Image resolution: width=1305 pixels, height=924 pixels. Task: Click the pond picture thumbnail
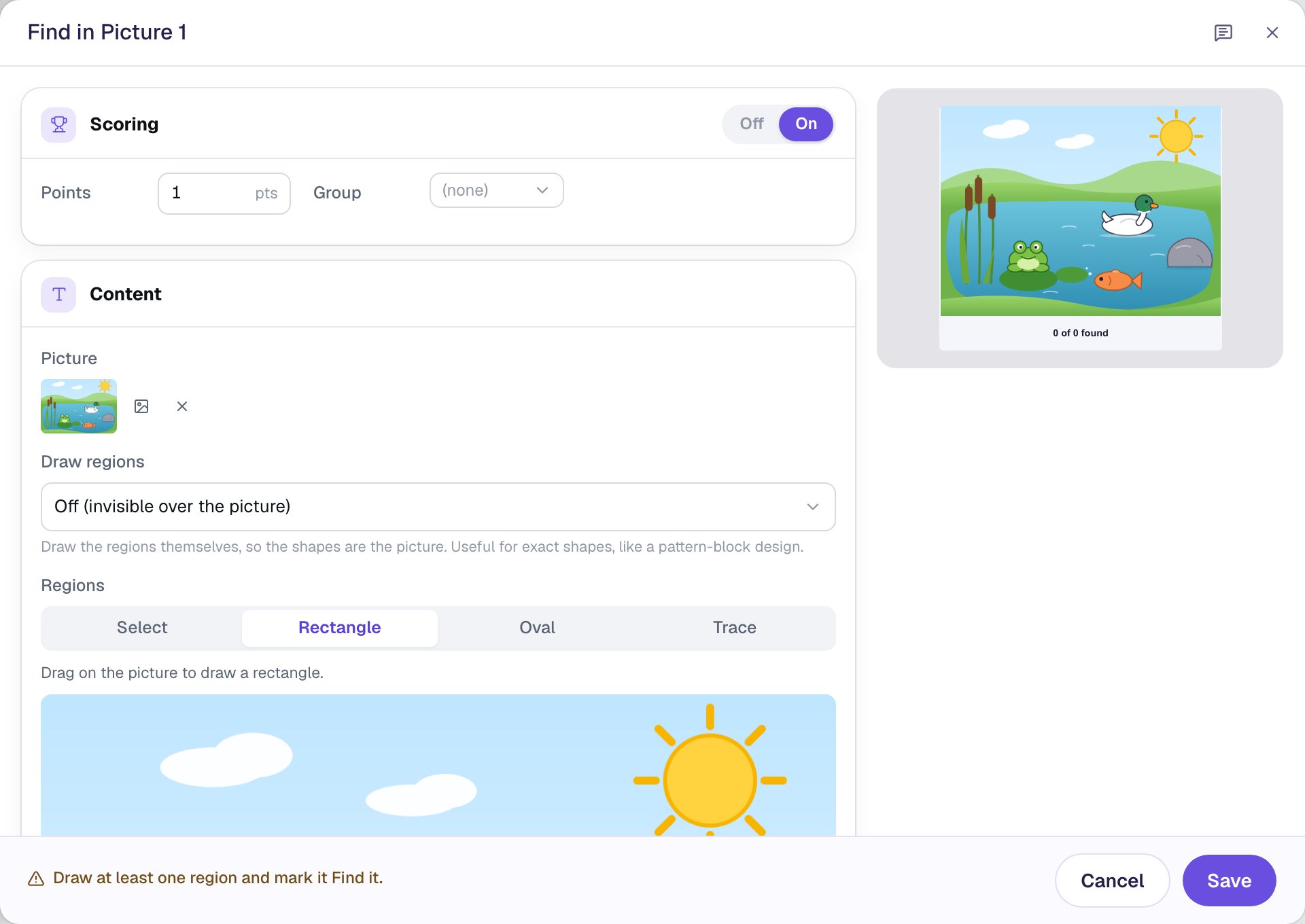click(79, 406)
